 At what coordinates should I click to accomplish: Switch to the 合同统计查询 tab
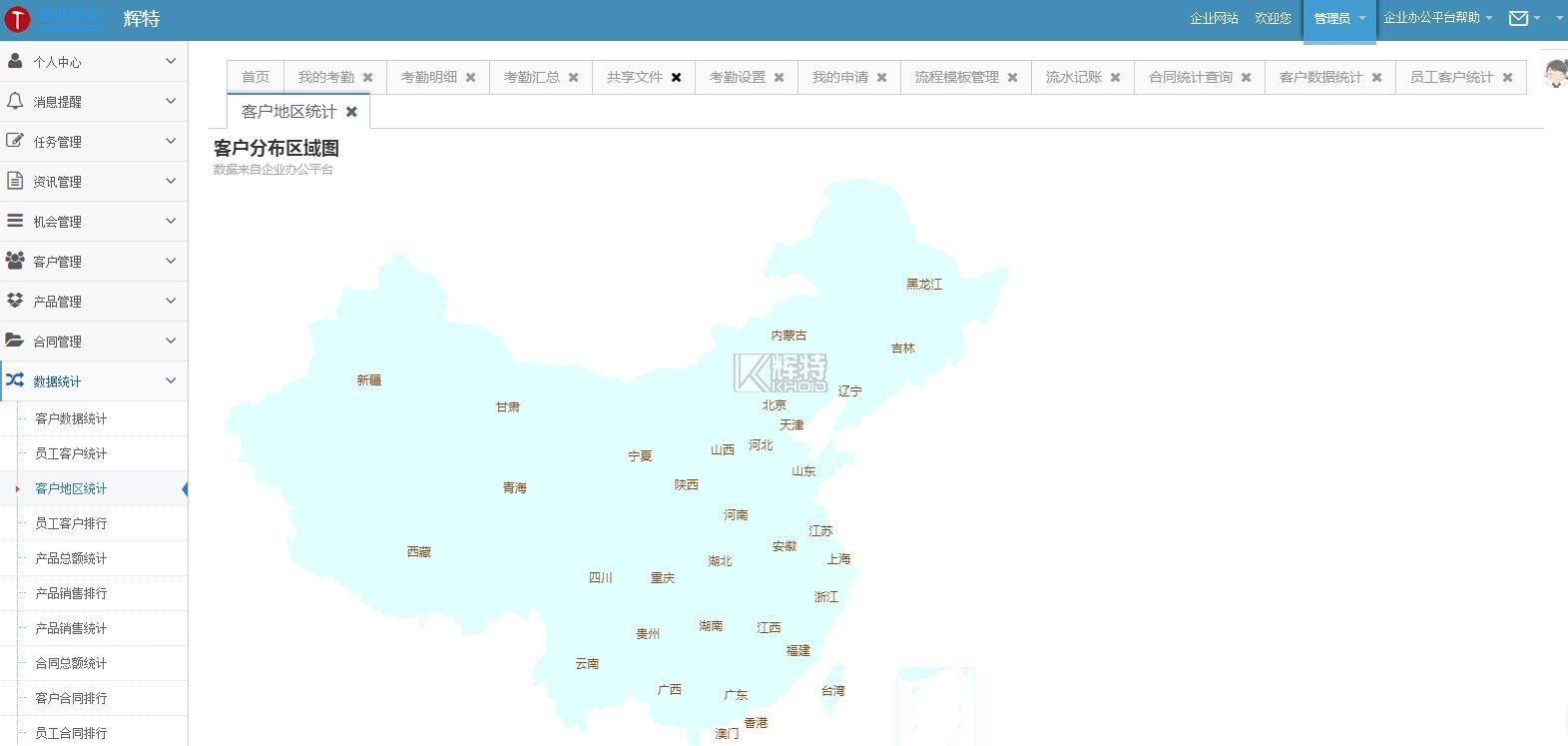[1190, 77]
